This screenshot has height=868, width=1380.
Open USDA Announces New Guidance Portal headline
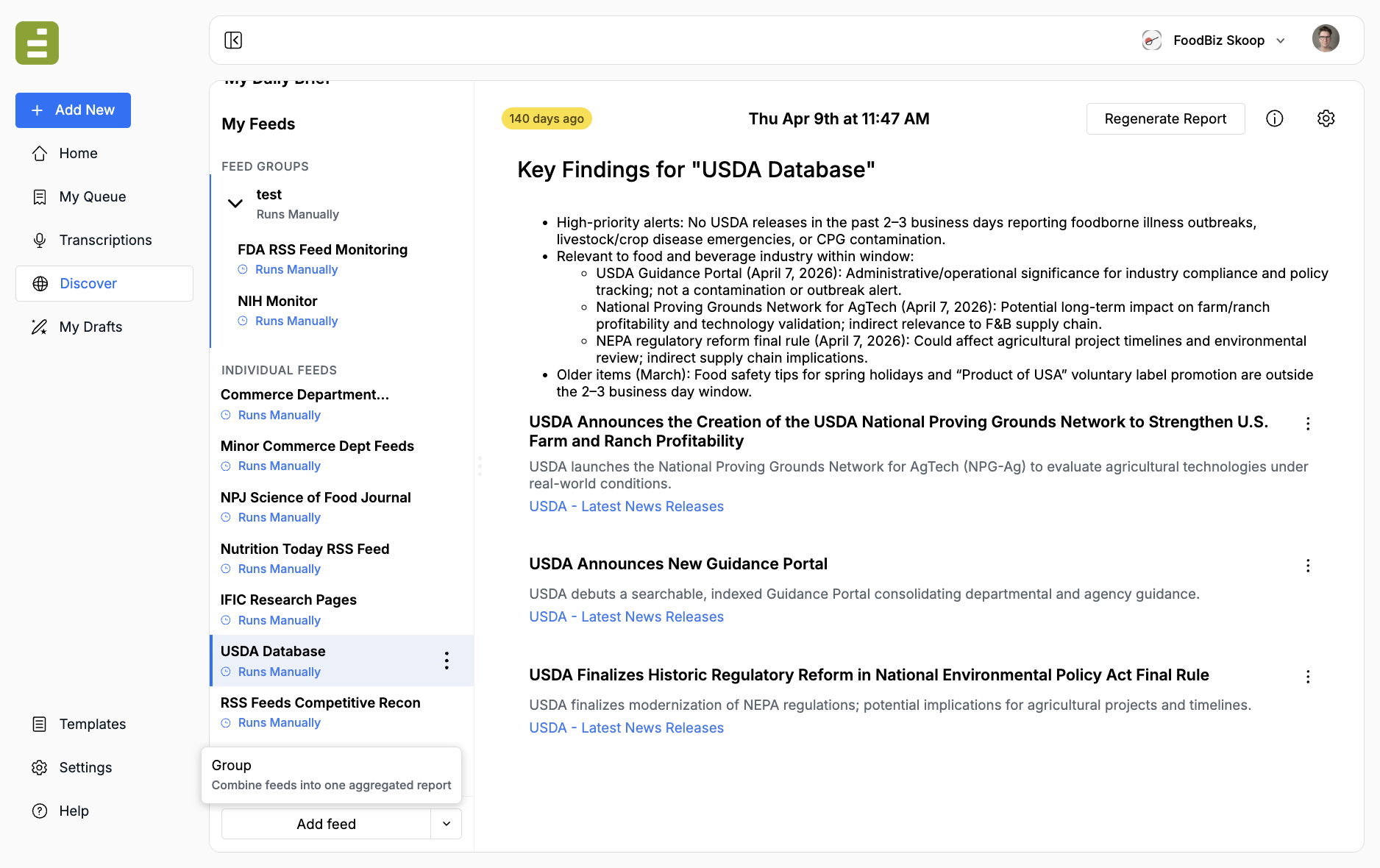(x=678, y=564)
